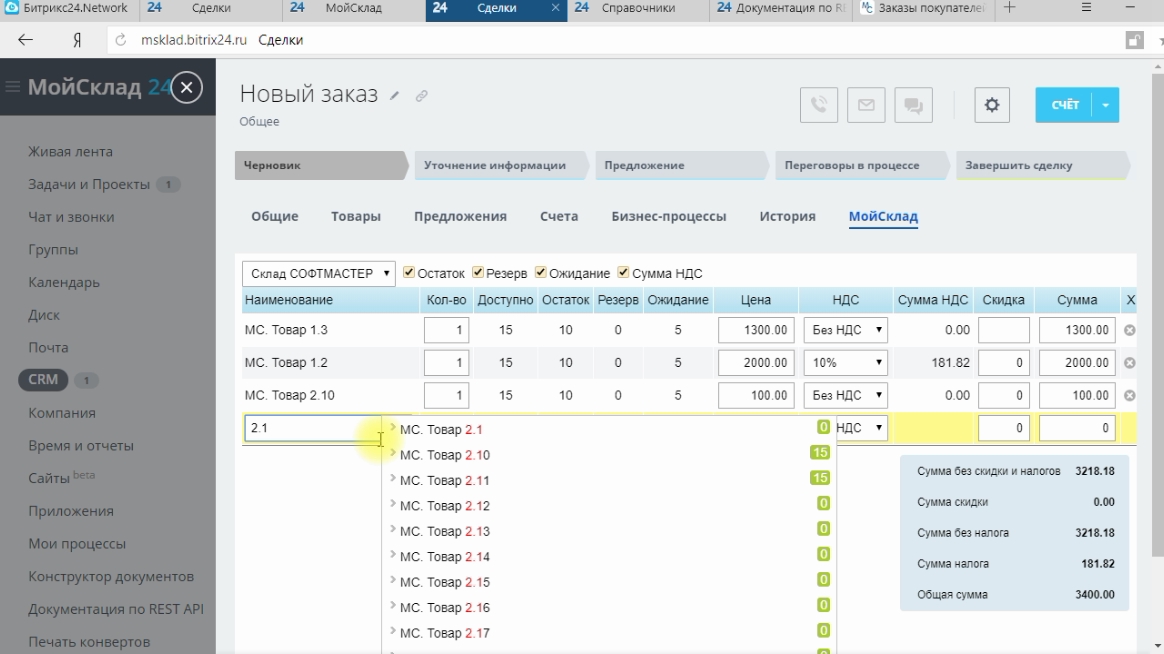This screenshot has height=654, width=1164.
Task: Open the settings gear icon
Action: coord(991,105)
